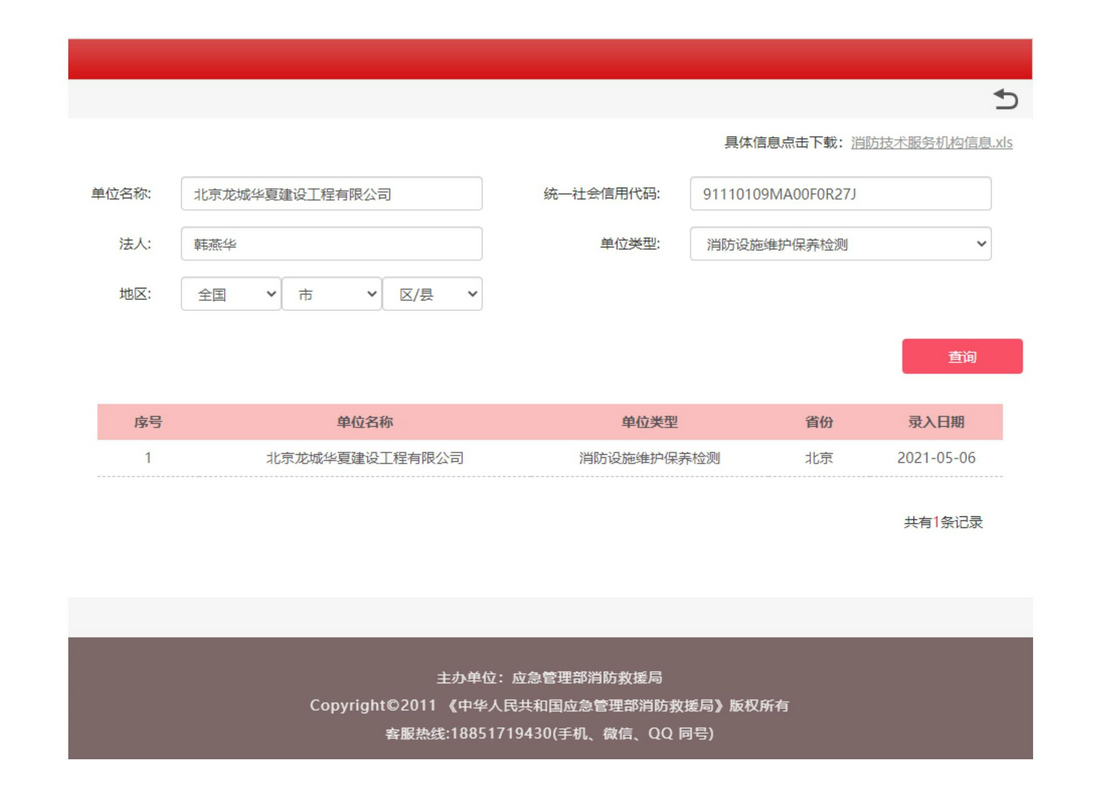Click the 单位名称 table column header
Image resolution: width=1104 pixels, height=796 pixels.
(365, 422)
